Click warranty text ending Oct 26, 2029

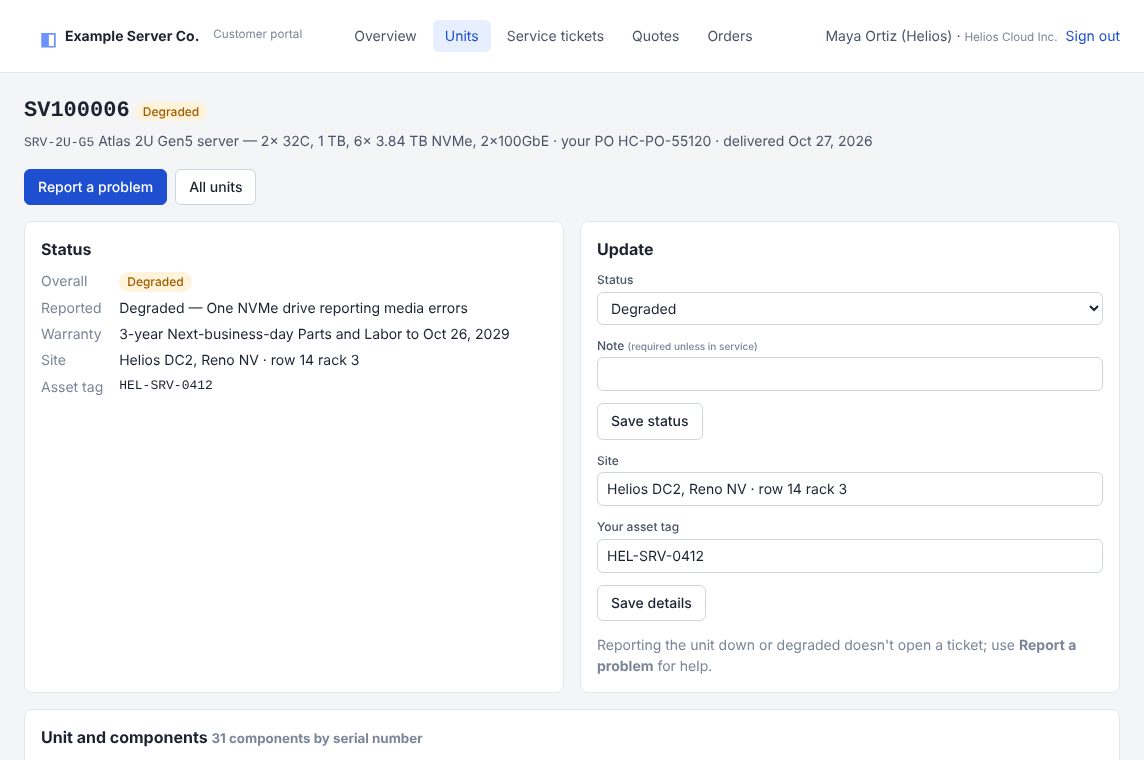pyautogui.click(x=314, y=334)
